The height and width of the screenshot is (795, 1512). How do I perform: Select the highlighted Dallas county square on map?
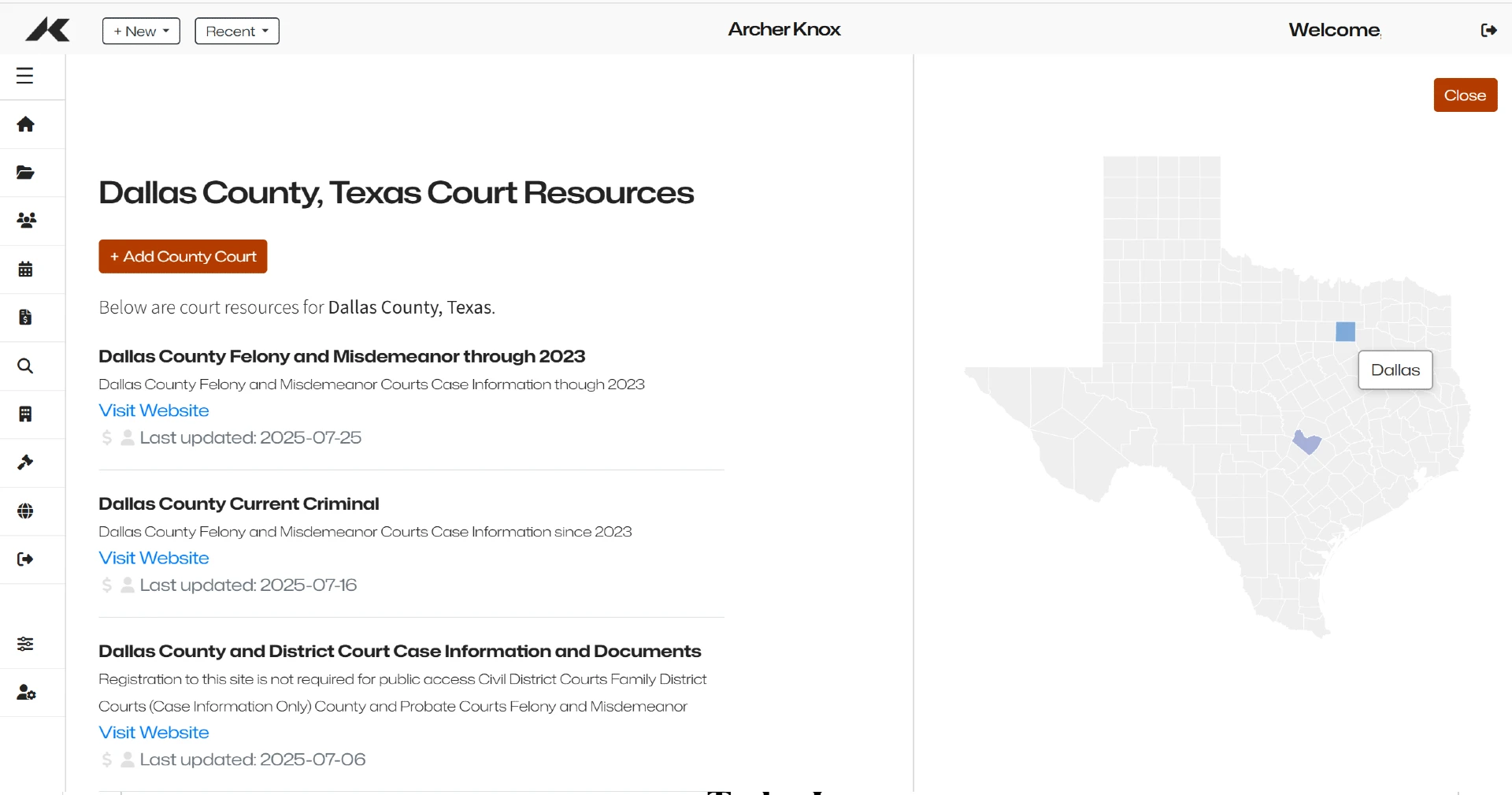pos(1345,332)
